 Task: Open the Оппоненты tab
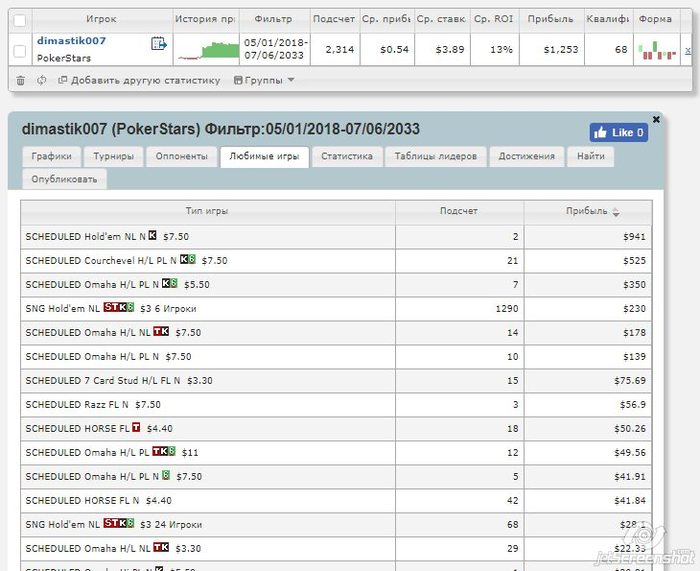(182, 157)
